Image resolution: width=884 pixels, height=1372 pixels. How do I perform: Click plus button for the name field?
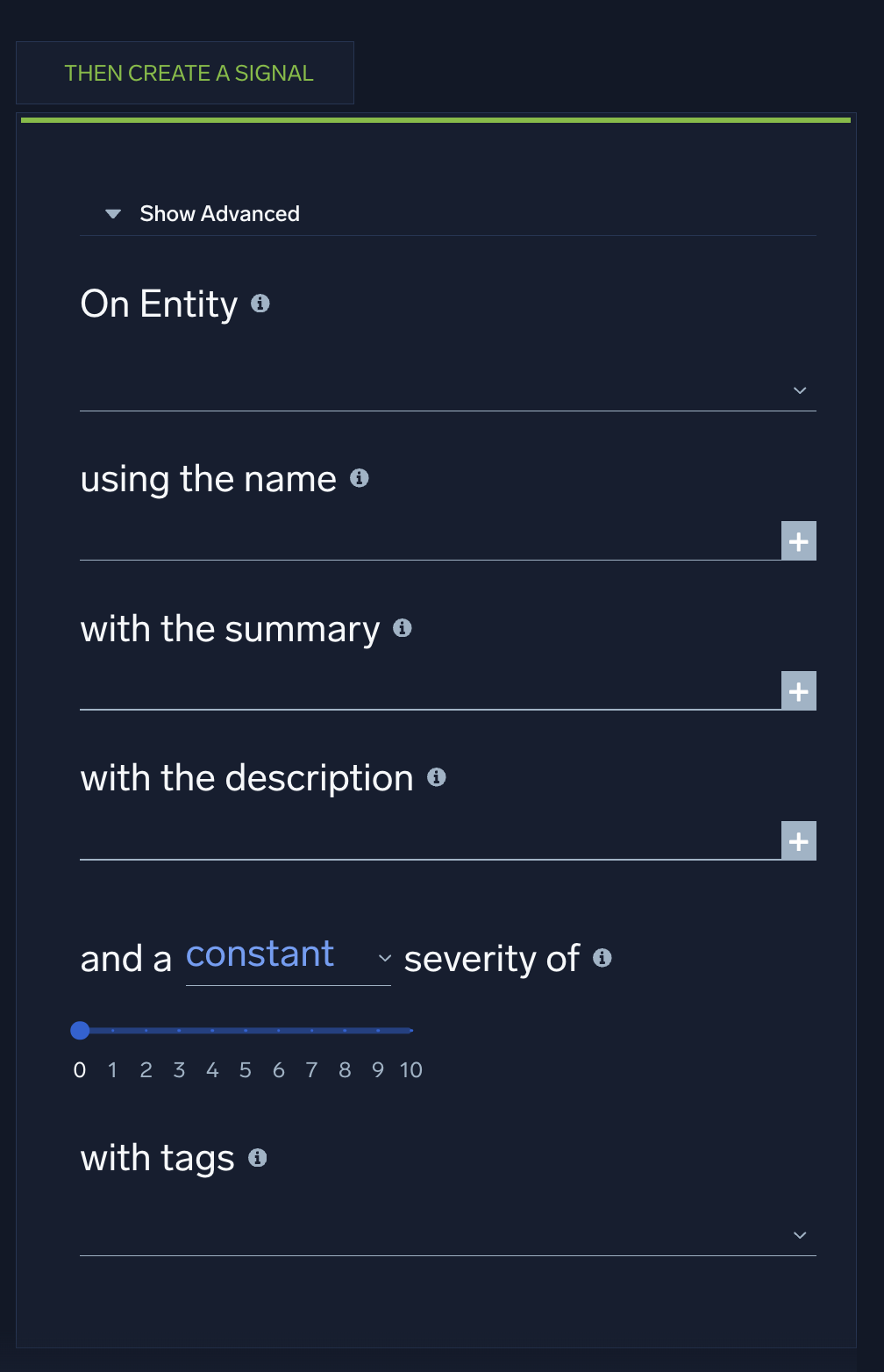tap(798, 541)
